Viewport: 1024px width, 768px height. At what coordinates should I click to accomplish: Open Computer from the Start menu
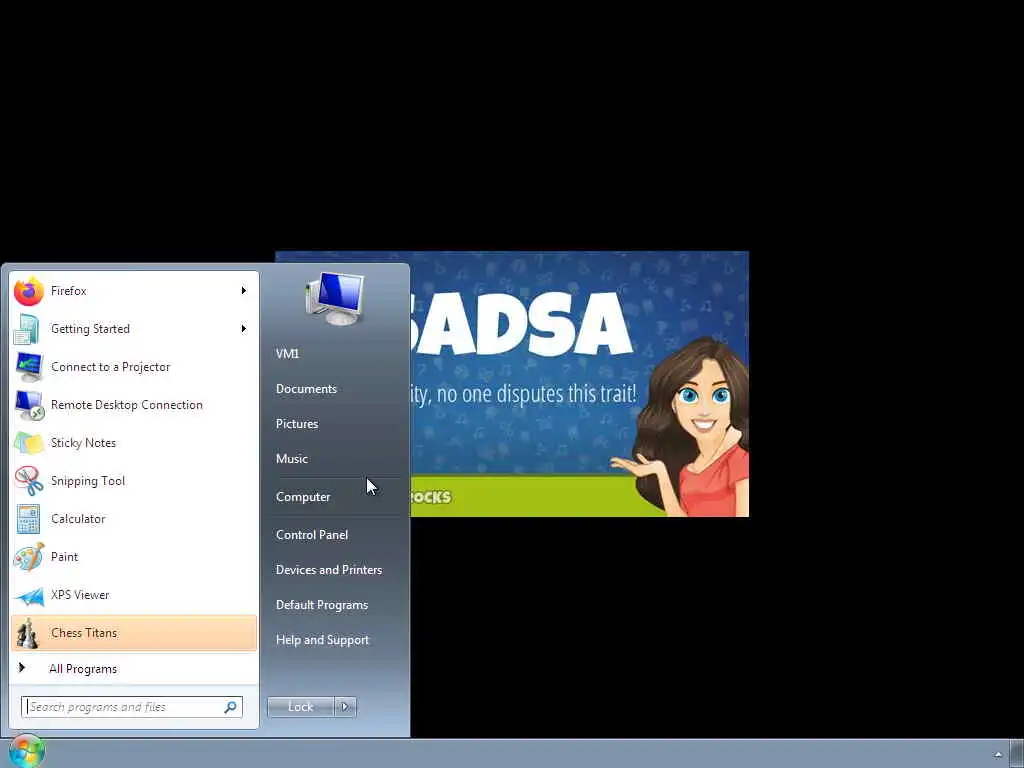tap(303, 497)
